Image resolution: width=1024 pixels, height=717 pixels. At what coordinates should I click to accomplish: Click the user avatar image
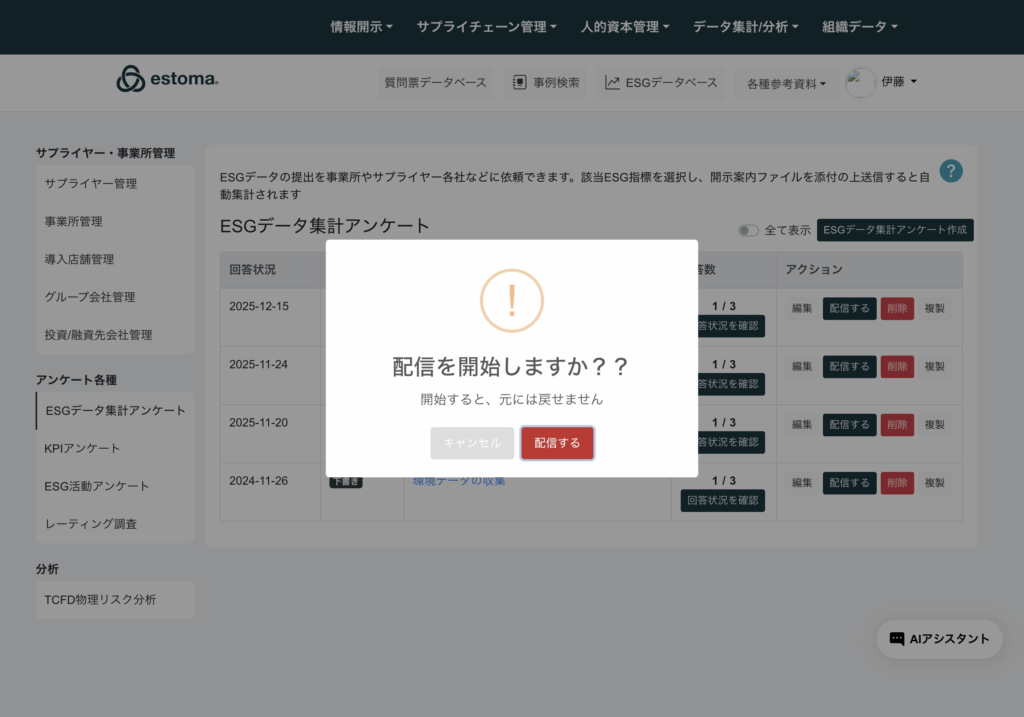click(x=860, y=83)
